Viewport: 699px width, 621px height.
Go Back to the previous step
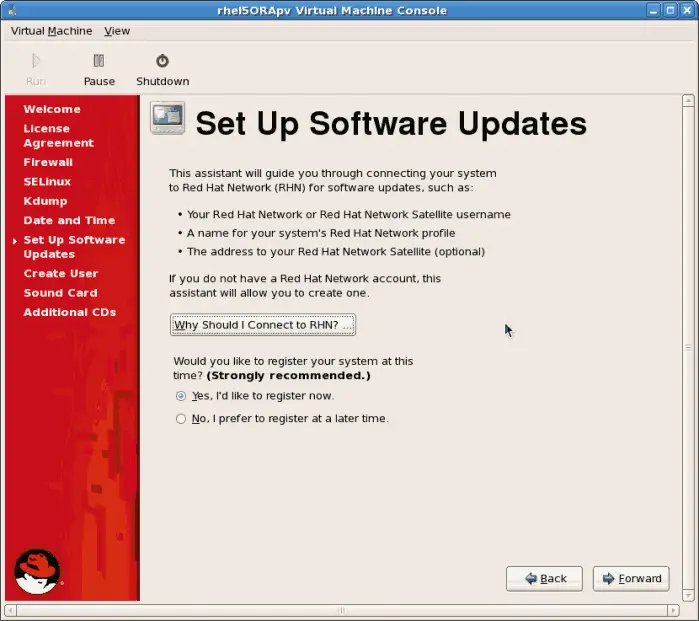tap(544, 579)
